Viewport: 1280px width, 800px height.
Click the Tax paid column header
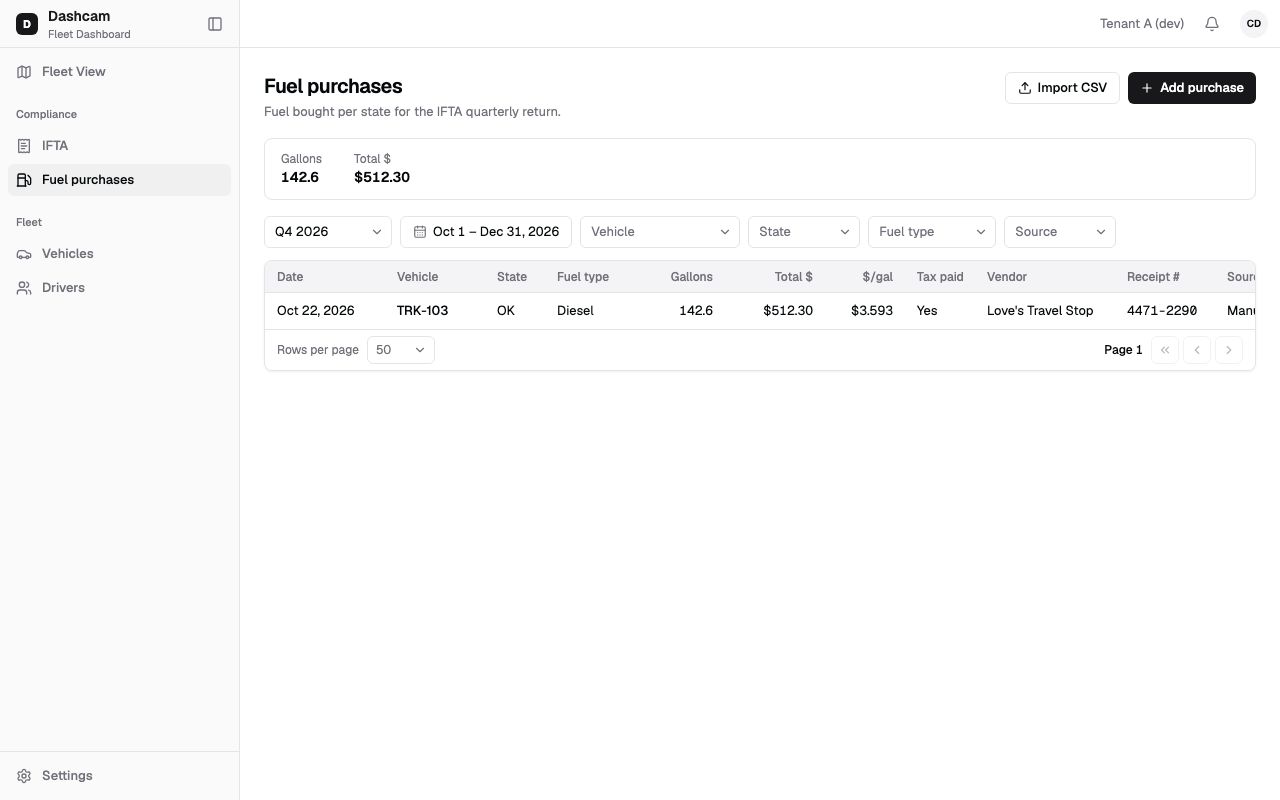click(x=940, y=277)
